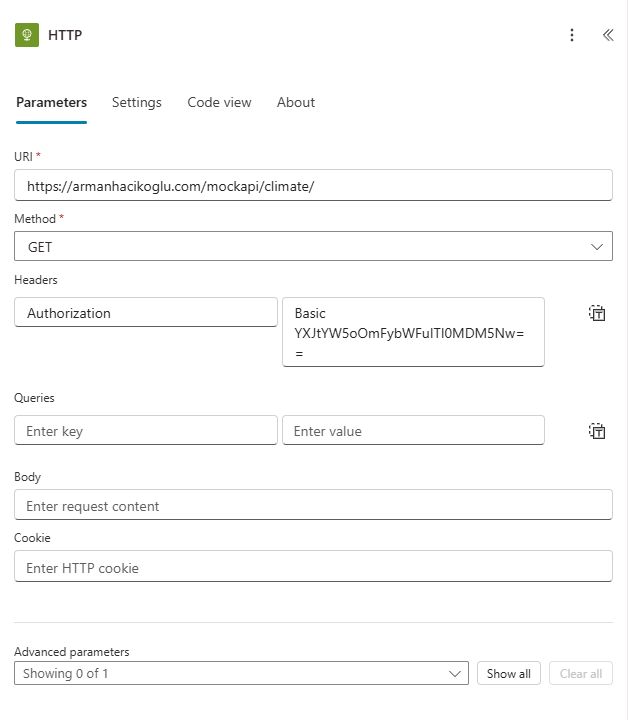Screen dimensions: 628x720
Task: Open the three-dot more options menu
Action: tap(572, 35)
